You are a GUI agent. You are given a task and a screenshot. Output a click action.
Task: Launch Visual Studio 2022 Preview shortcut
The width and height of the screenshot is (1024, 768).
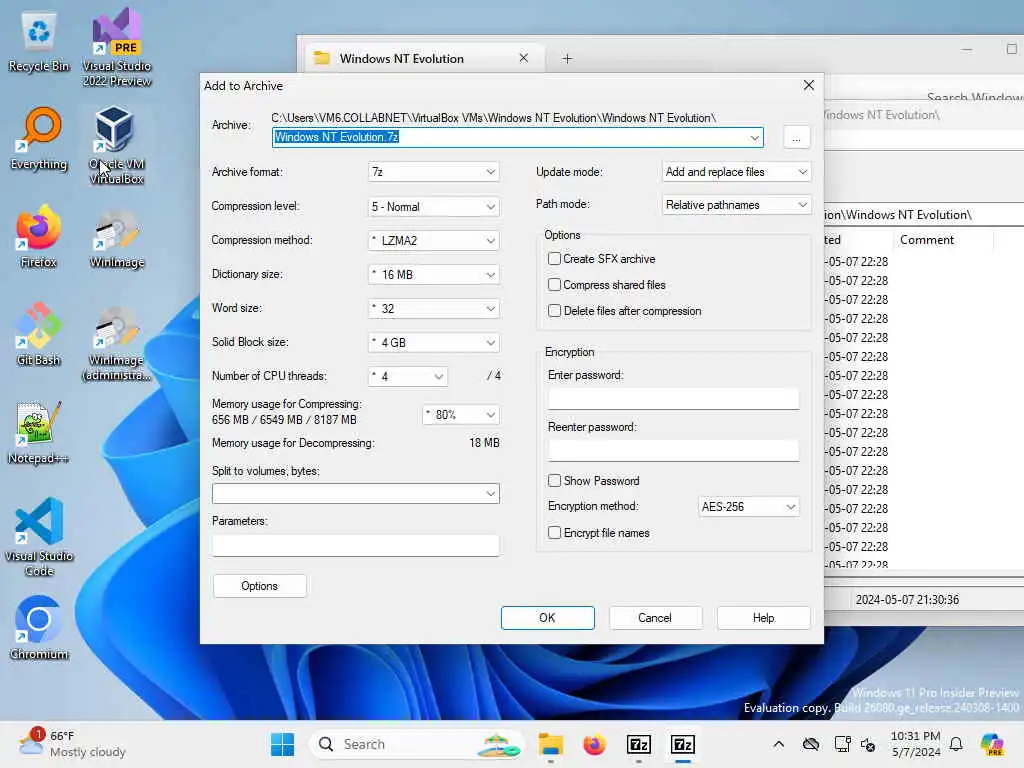coord(117,47)
